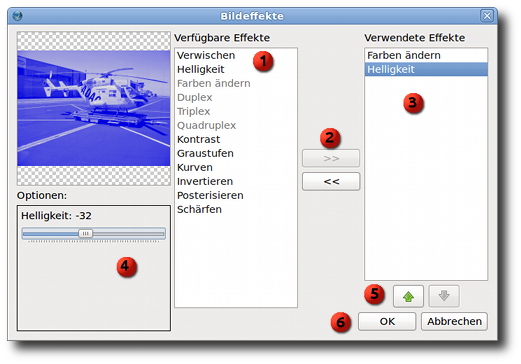Click the Abbrechen button

(454, 321)
